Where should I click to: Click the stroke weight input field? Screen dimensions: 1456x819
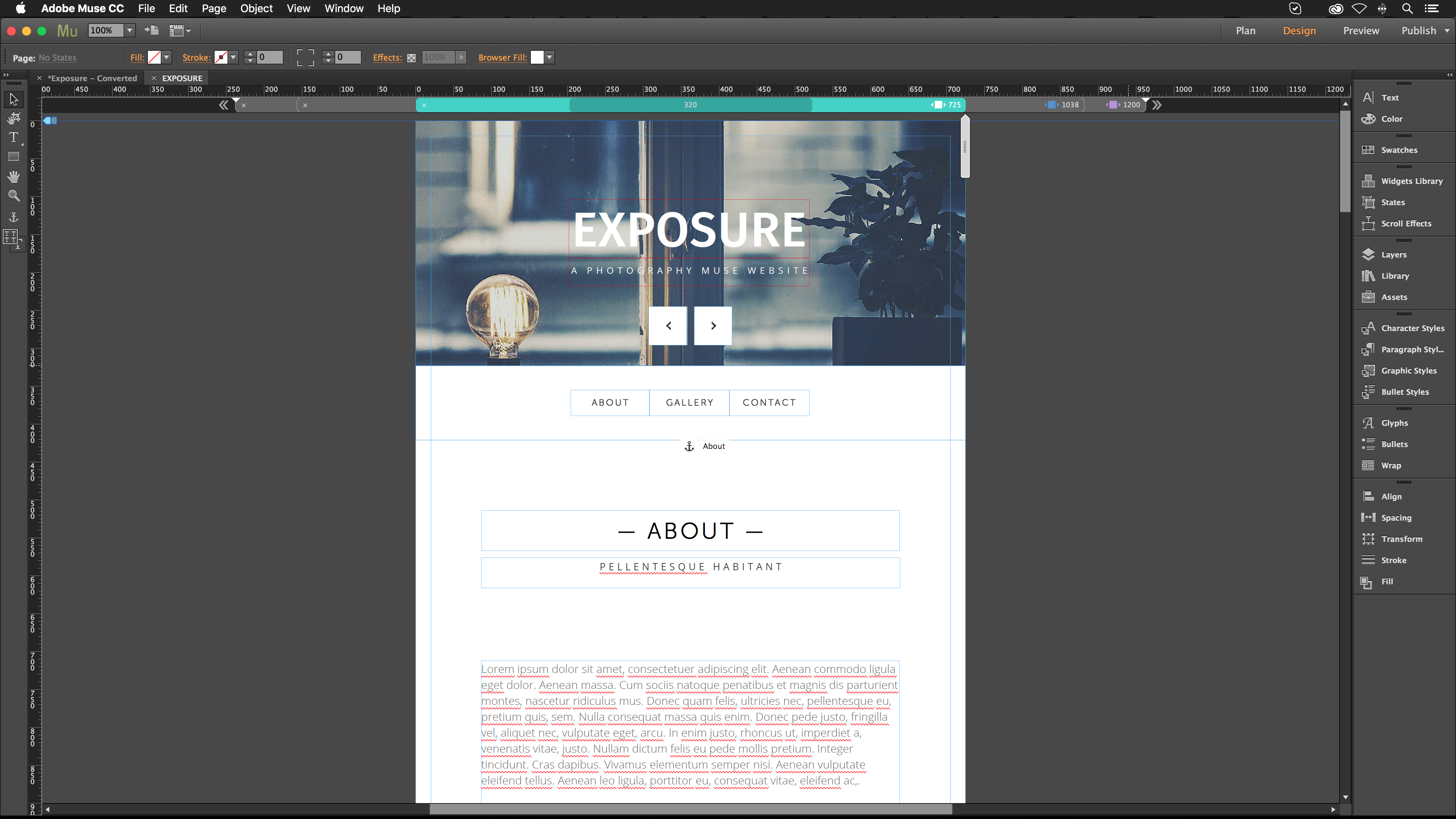(x=270, y=57)
